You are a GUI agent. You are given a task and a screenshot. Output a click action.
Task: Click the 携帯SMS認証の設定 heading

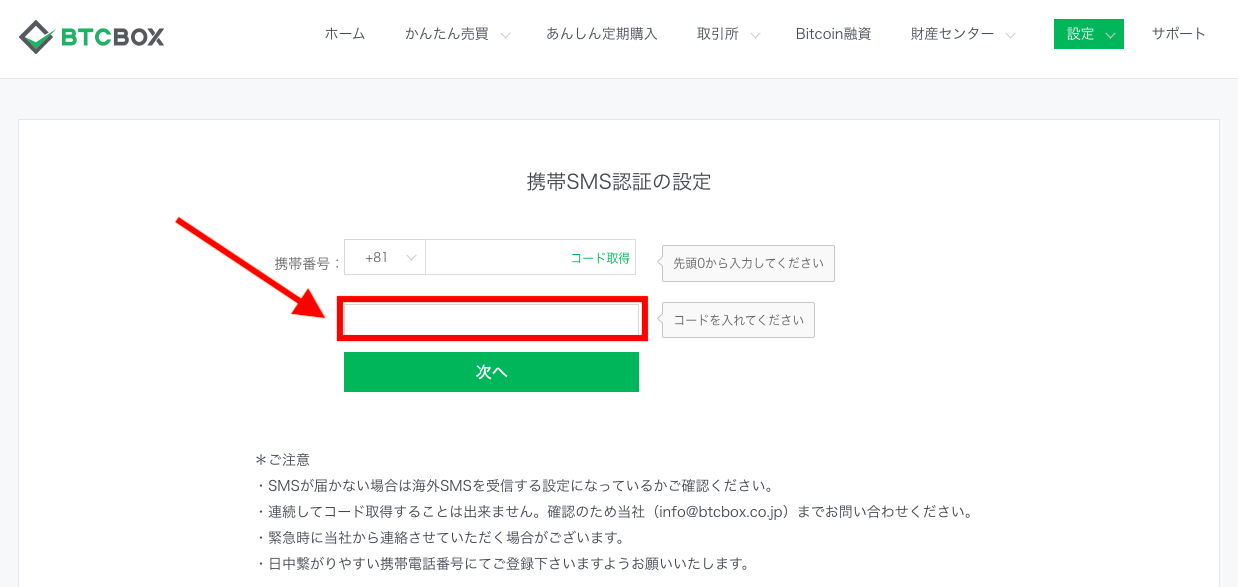[x=619, y=182]
